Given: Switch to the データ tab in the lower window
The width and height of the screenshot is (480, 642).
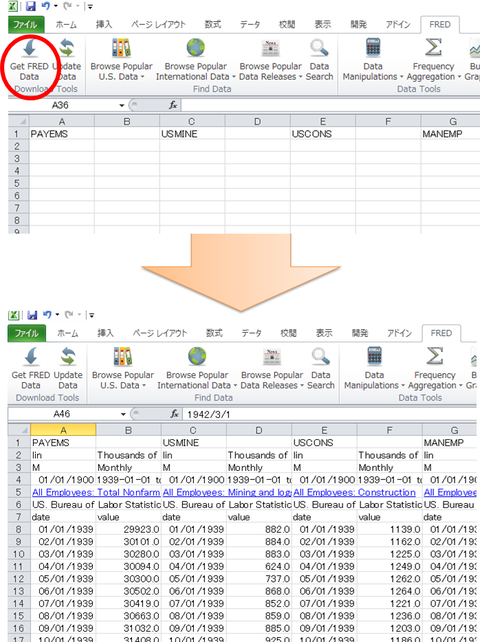Looking at the screenshot, I should click(251, 333).
